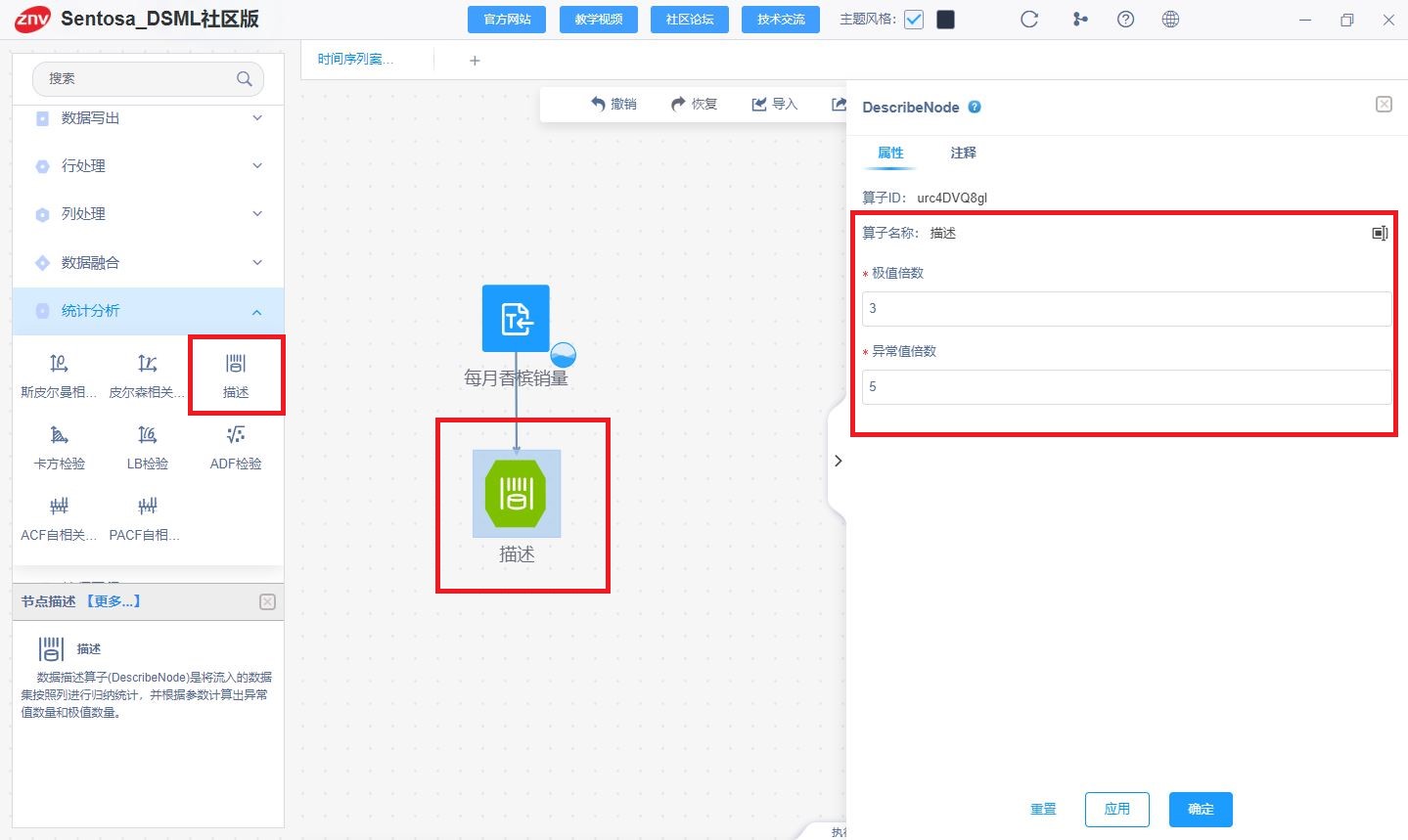Click the 每月香槟销量 data node
This screenshot has height=840, width=1408.
(x=516, y=319)
